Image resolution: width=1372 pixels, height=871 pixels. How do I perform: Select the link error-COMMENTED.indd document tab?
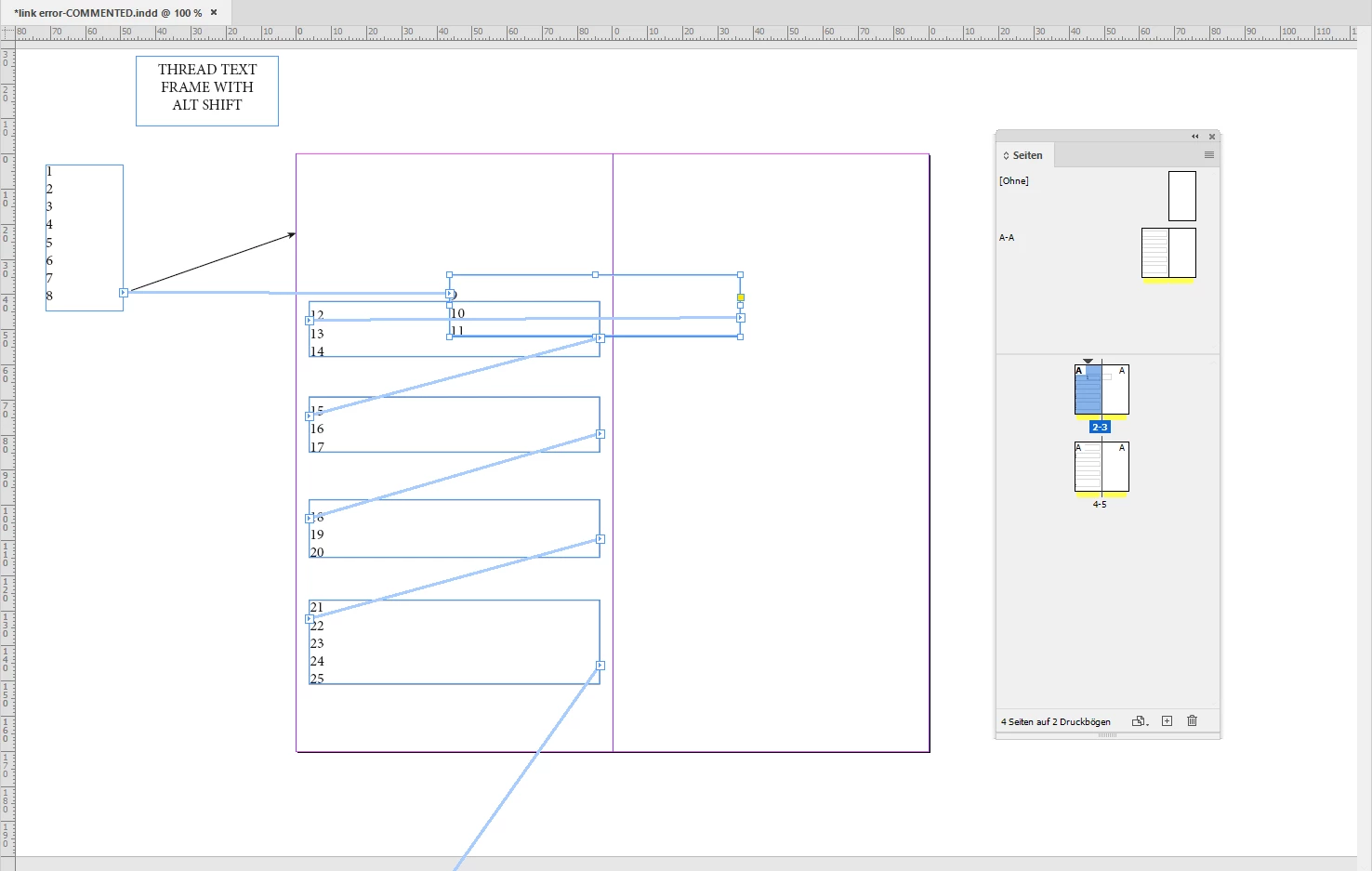coord(108,13)
